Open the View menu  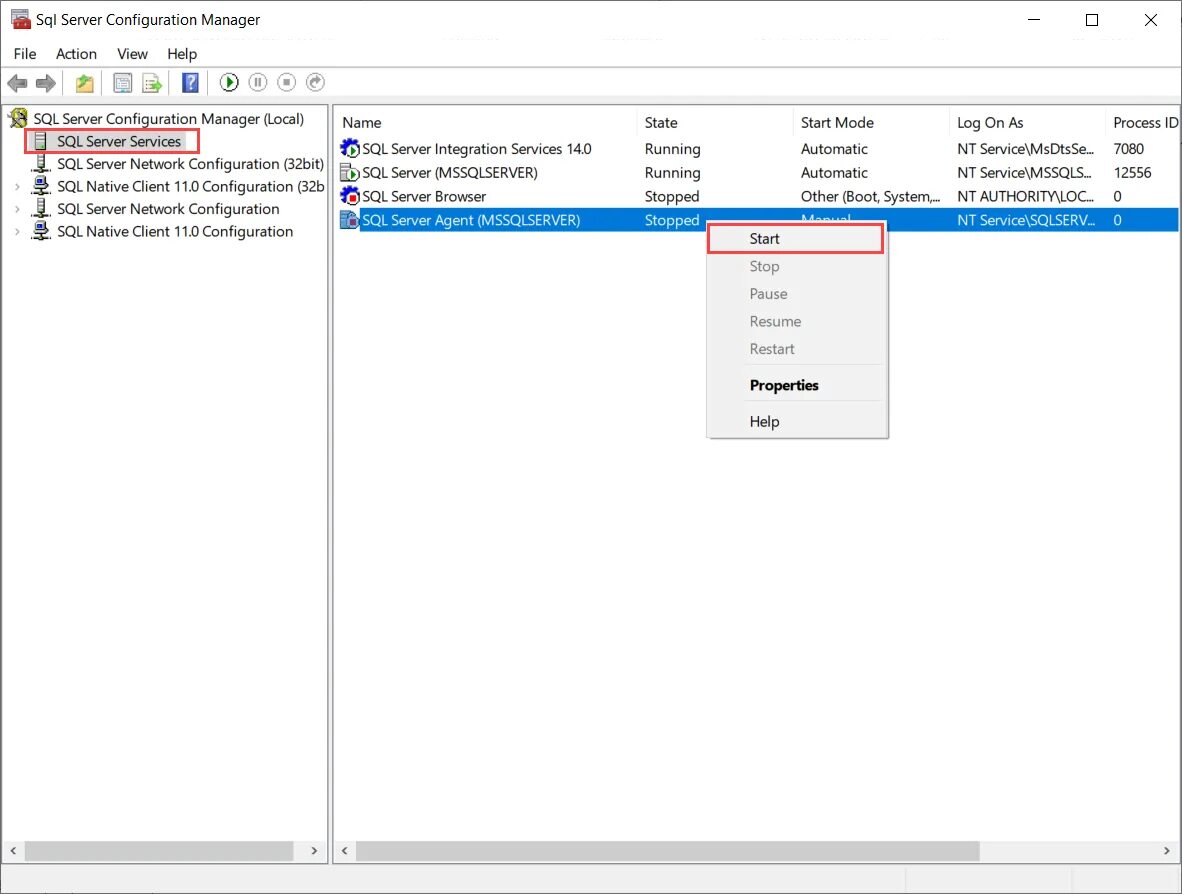pyautogui.click(x=132, y=54)
